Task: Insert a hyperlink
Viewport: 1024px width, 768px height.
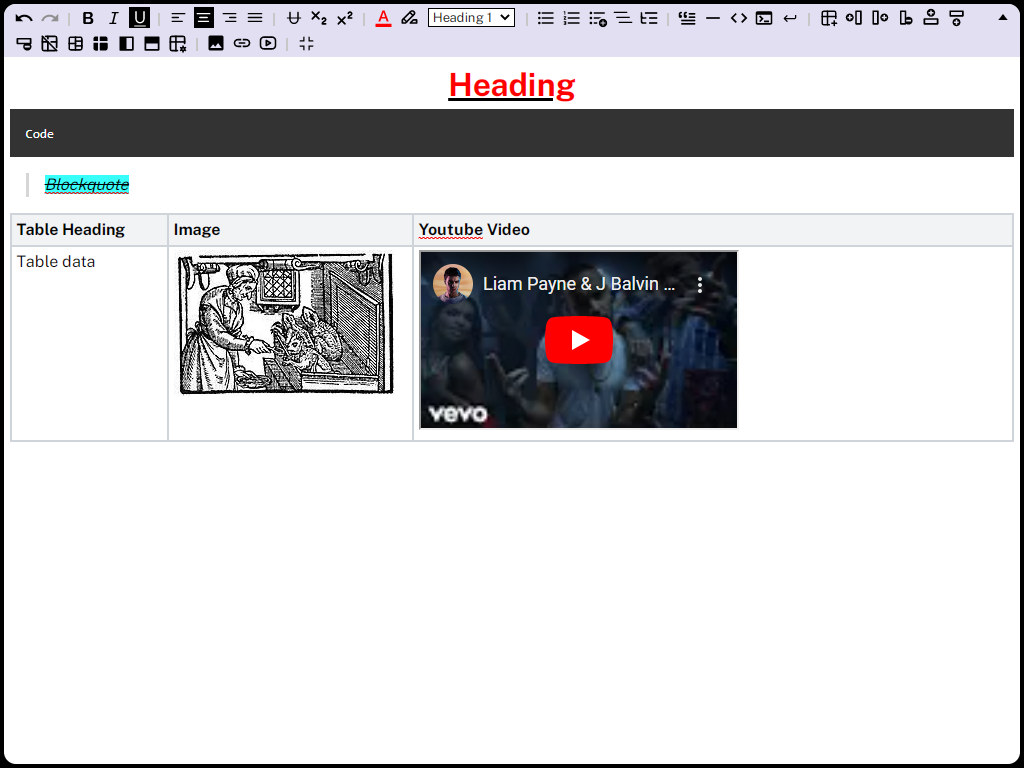Action: pyautogui.click(x=242, y=44)
